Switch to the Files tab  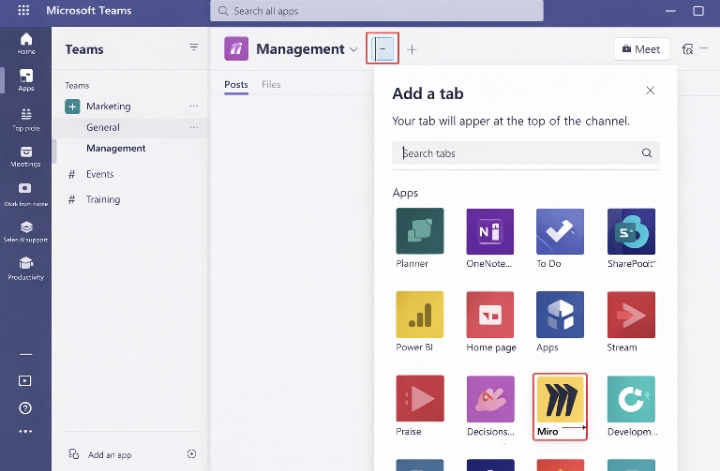[271, 85]
